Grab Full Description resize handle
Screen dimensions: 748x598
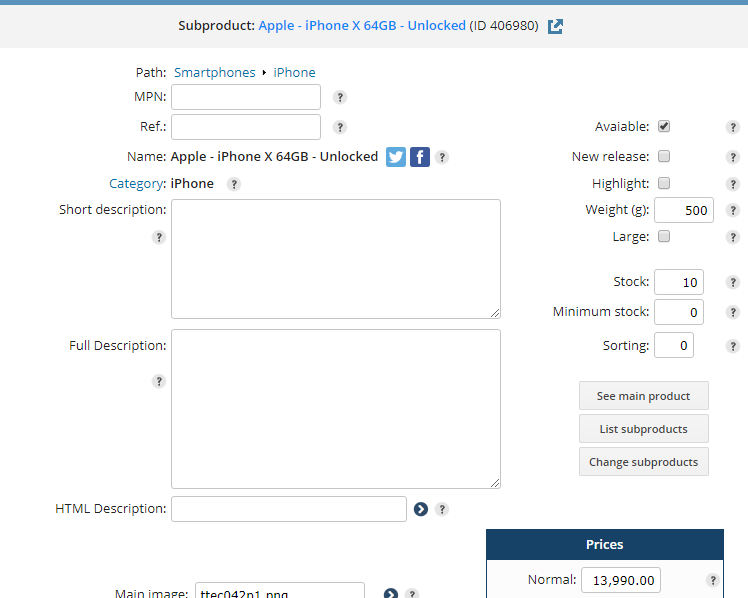pos(495,483)
